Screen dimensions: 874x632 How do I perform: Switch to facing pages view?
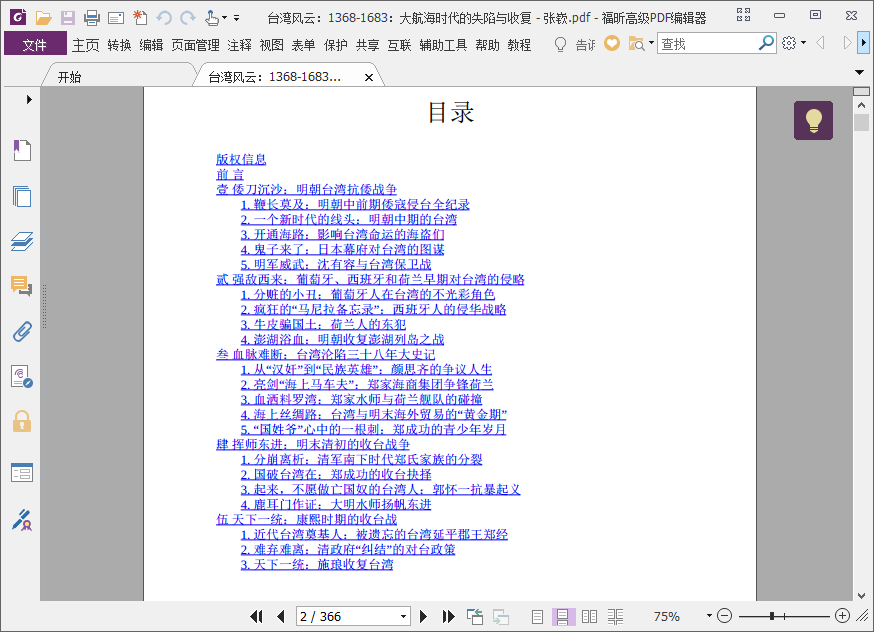(589, 616)
